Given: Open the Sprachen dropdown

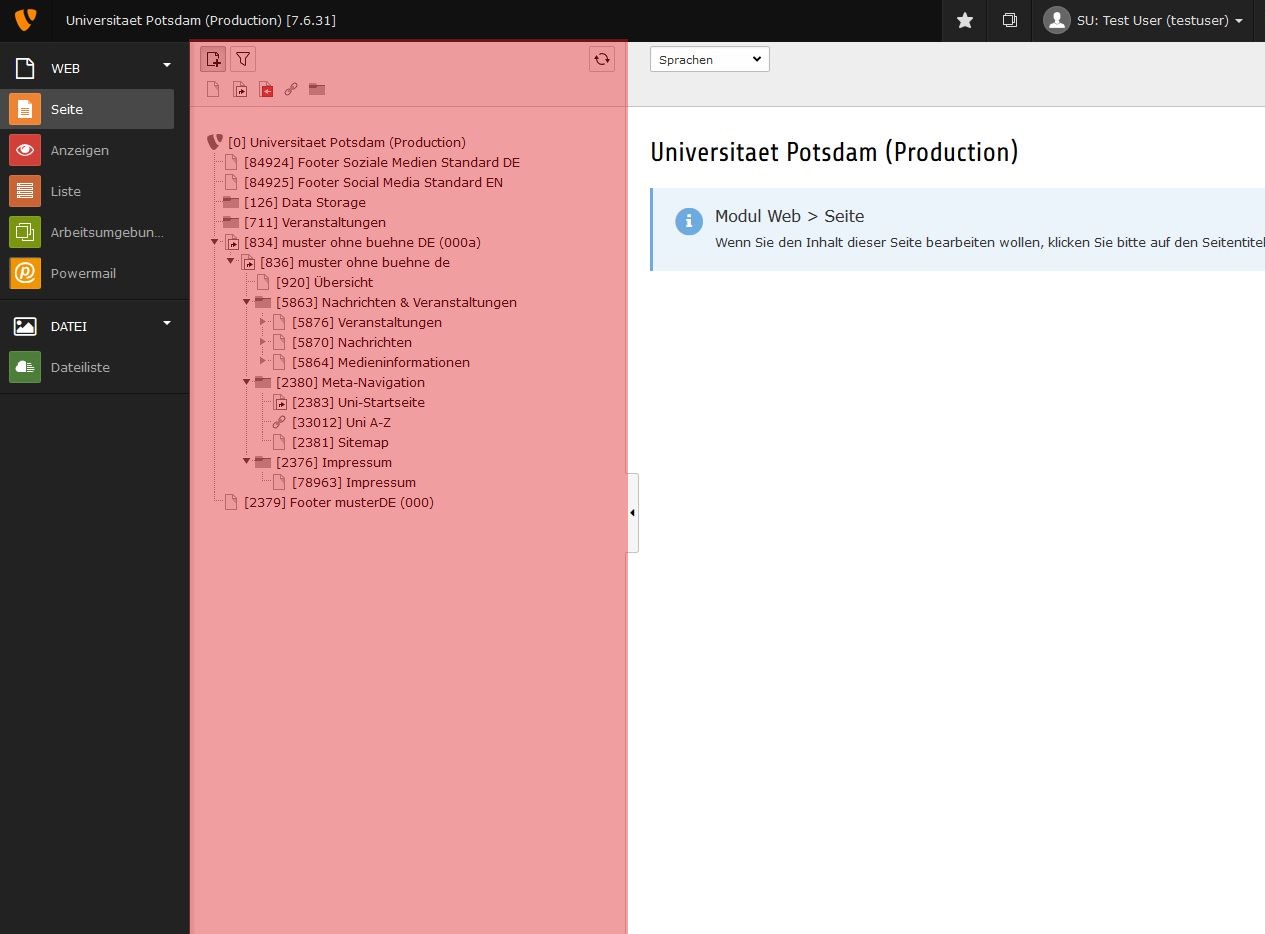Looking at the screenshot, I should coord(709,59).
